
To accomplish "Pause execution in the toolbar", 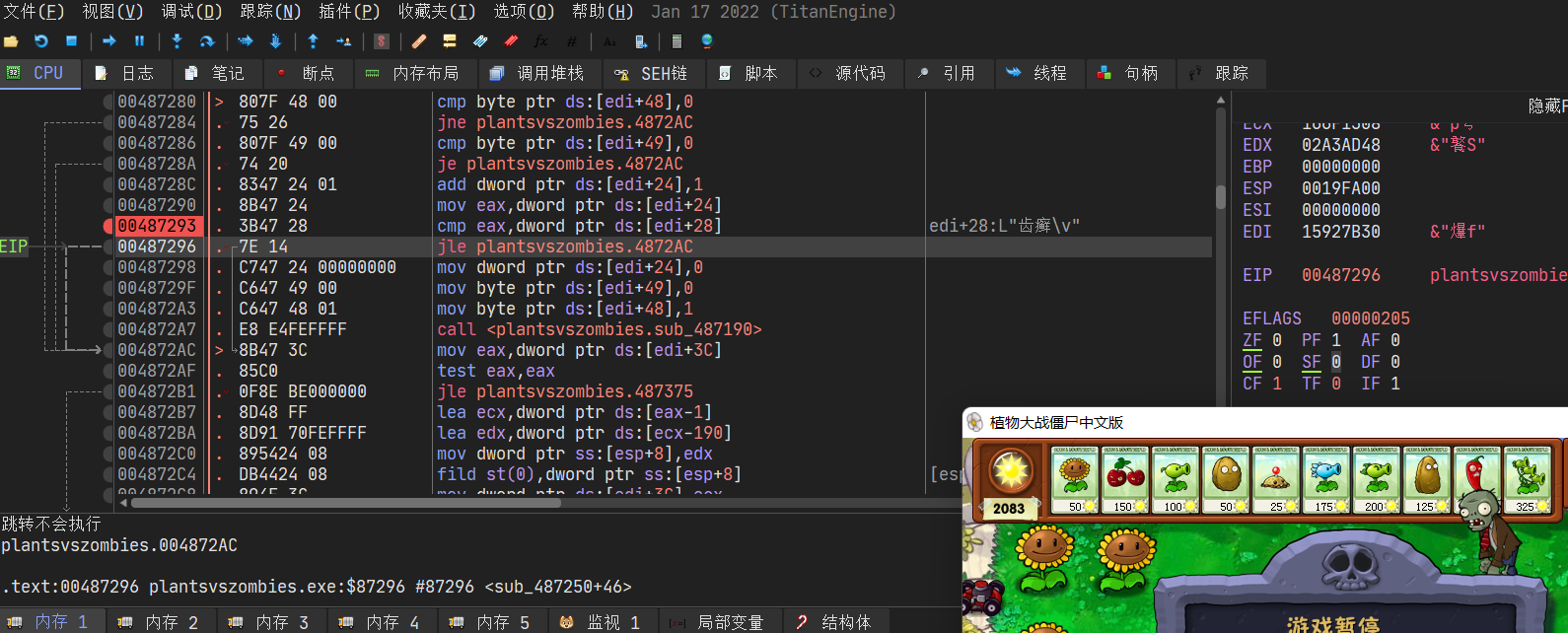I will tap(139, 41).
